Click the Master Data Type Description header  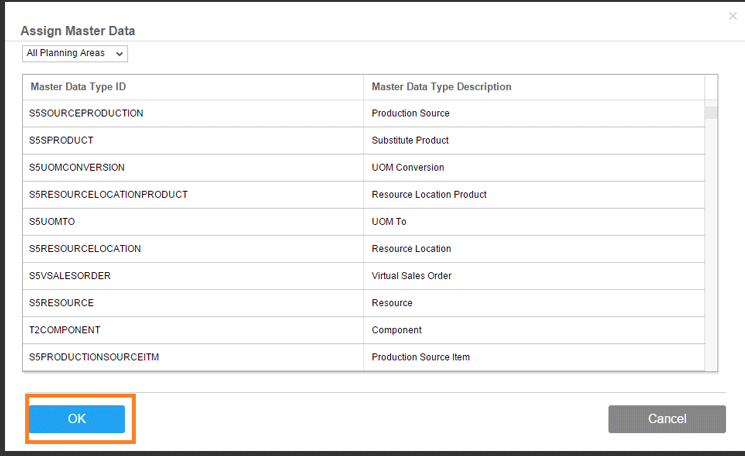point(441,87)
